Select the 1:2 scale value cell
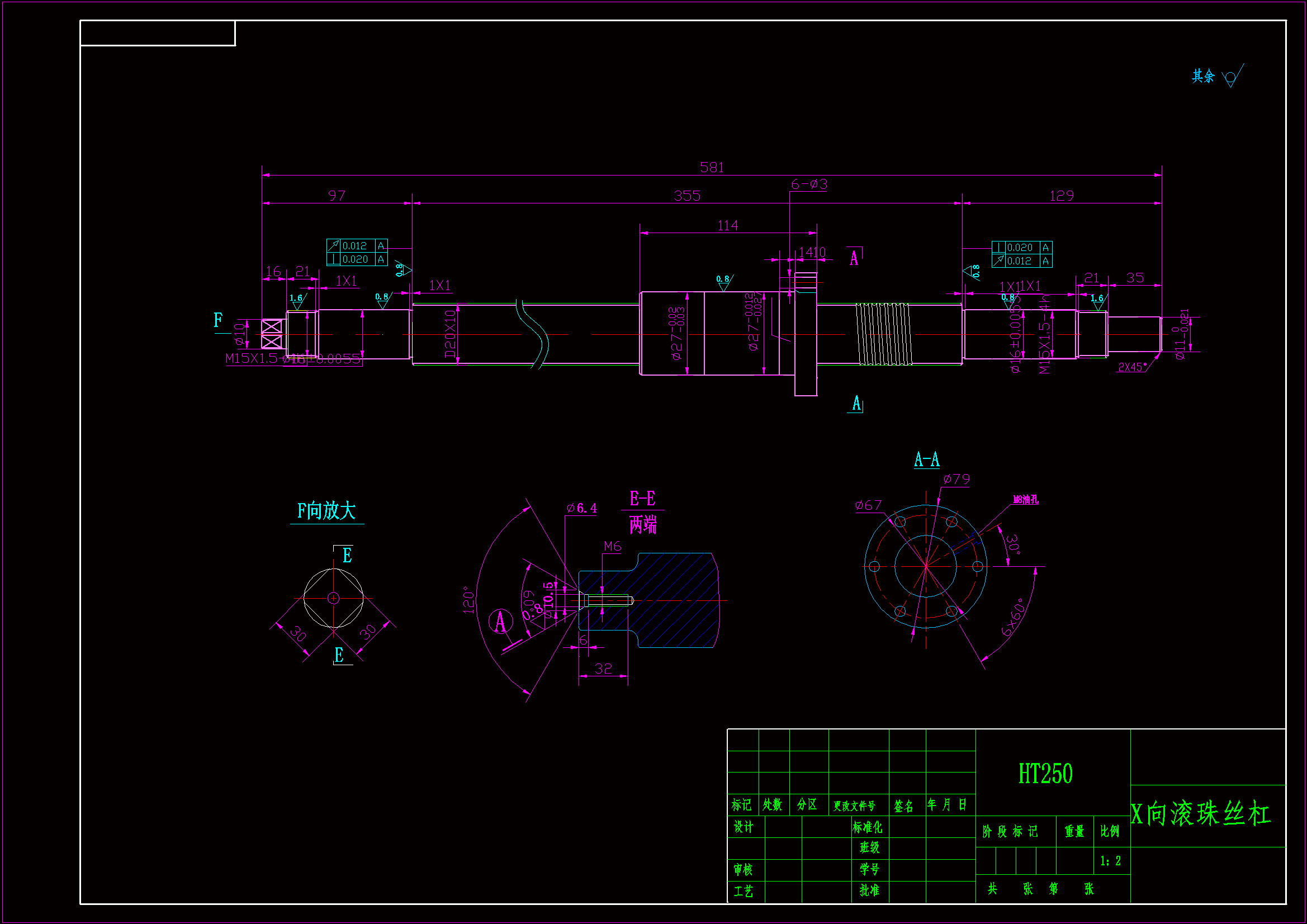Screen dimensions: 1307x924 coord(1110,861)
